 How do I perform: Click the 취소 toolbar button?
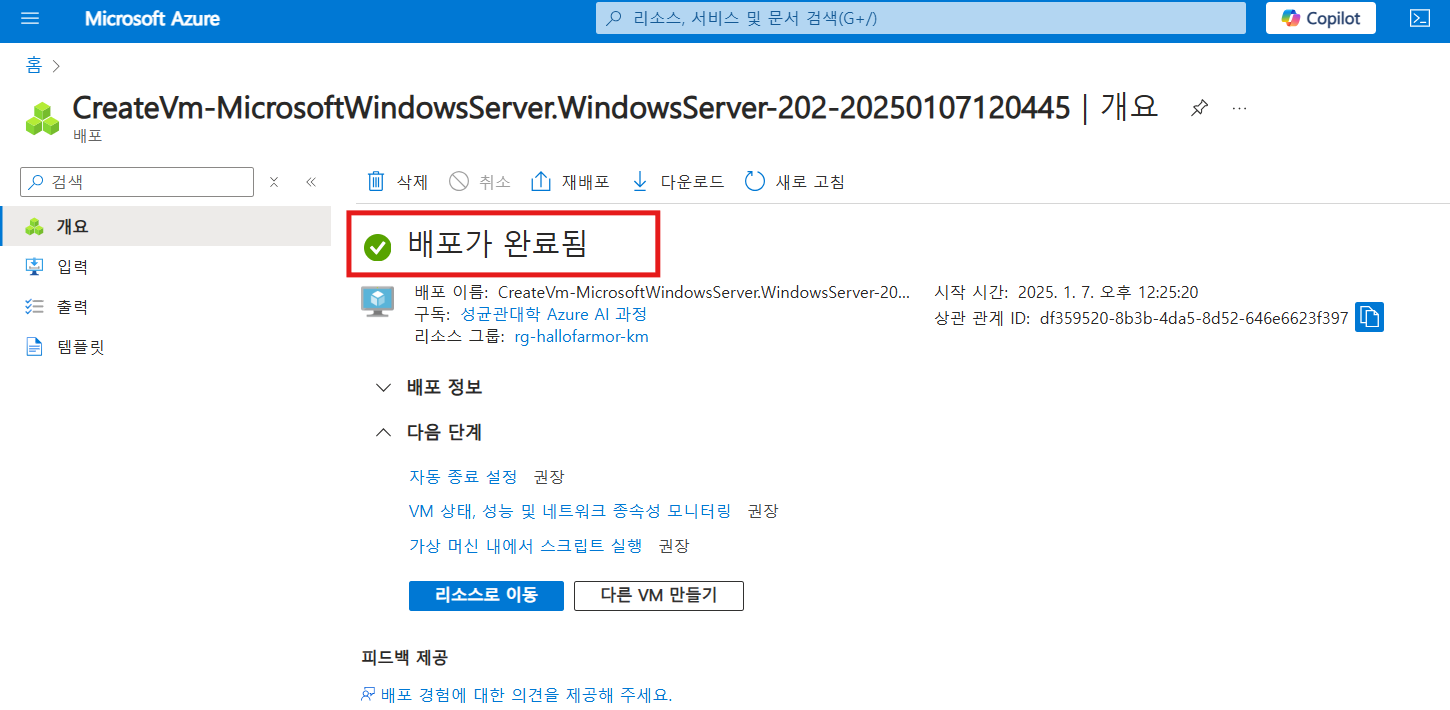tap(479, 181)
